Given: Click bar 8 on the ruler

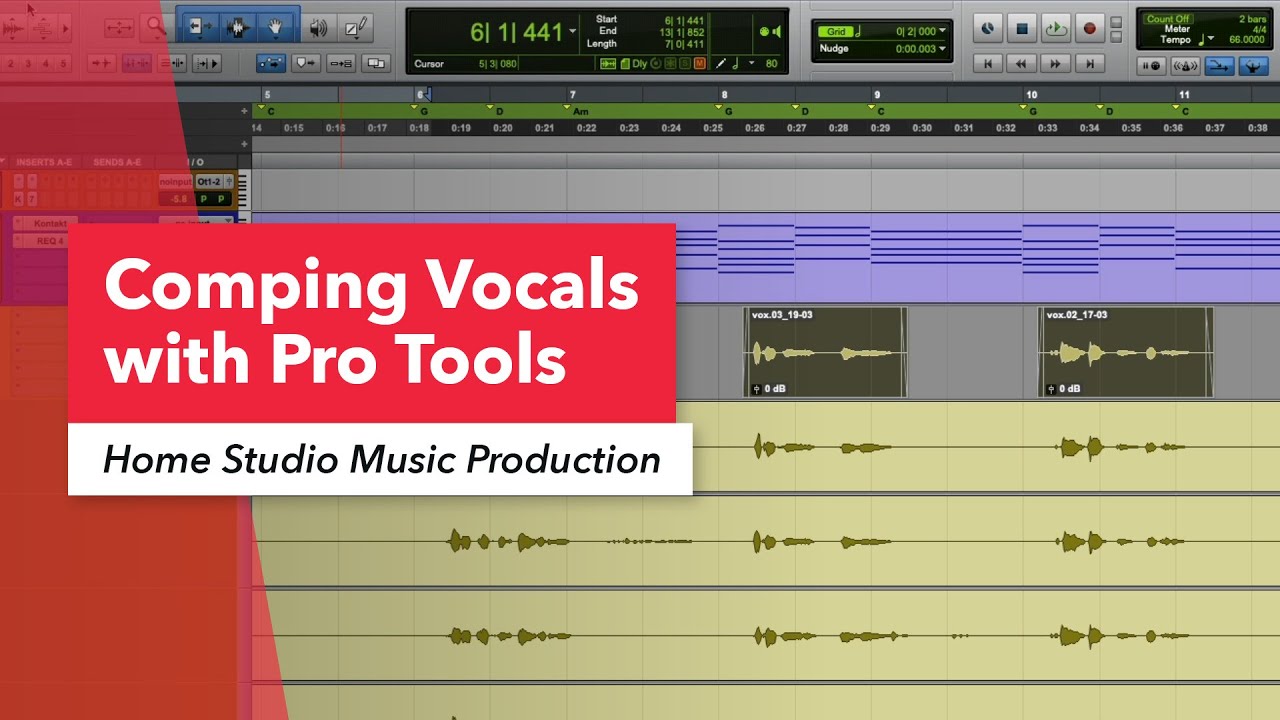Looking at the screenshot, I should [724, 95].
